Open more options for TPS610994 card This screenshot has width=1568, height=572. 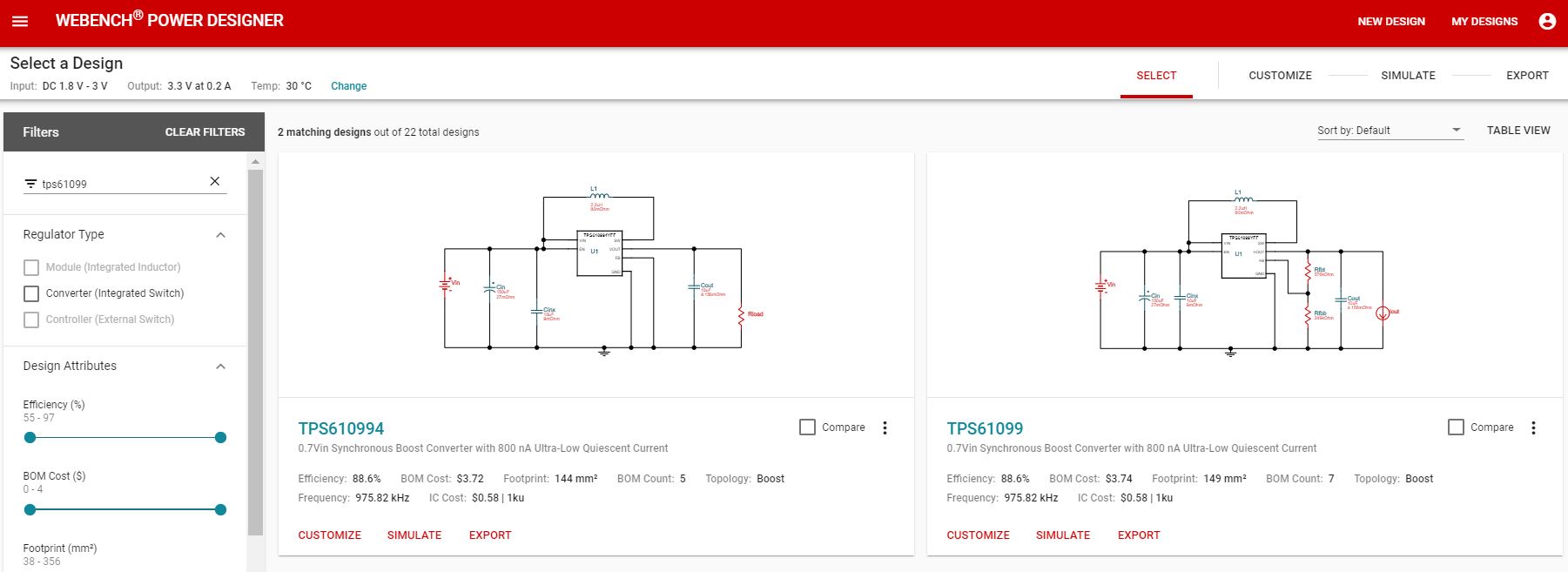885,427
